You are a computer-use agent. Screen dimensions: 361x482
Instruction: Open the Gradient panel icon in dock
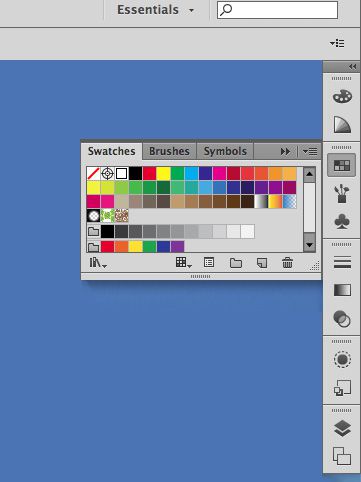coord(342,290)
